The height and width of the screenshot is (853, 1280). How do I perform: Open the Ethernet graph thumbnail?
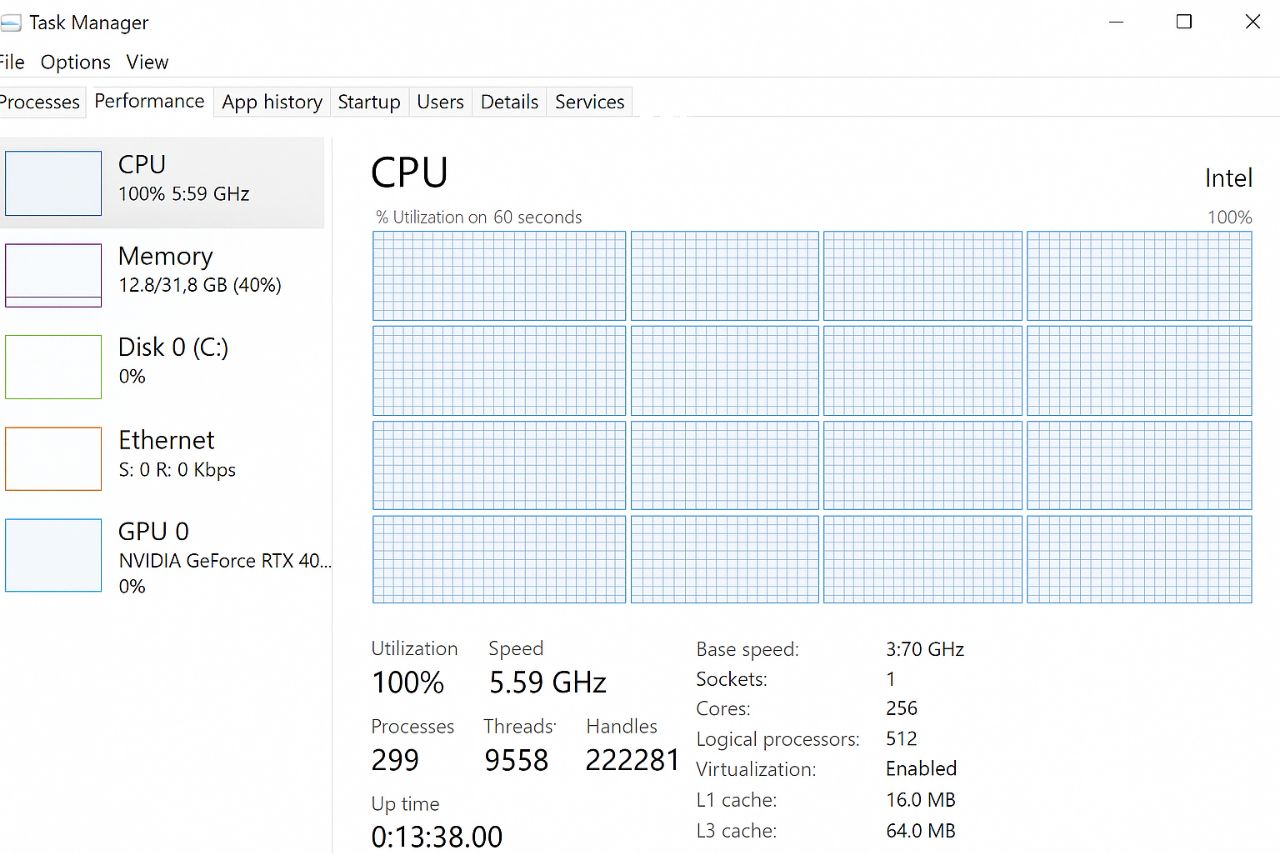[x=54, y=459]
